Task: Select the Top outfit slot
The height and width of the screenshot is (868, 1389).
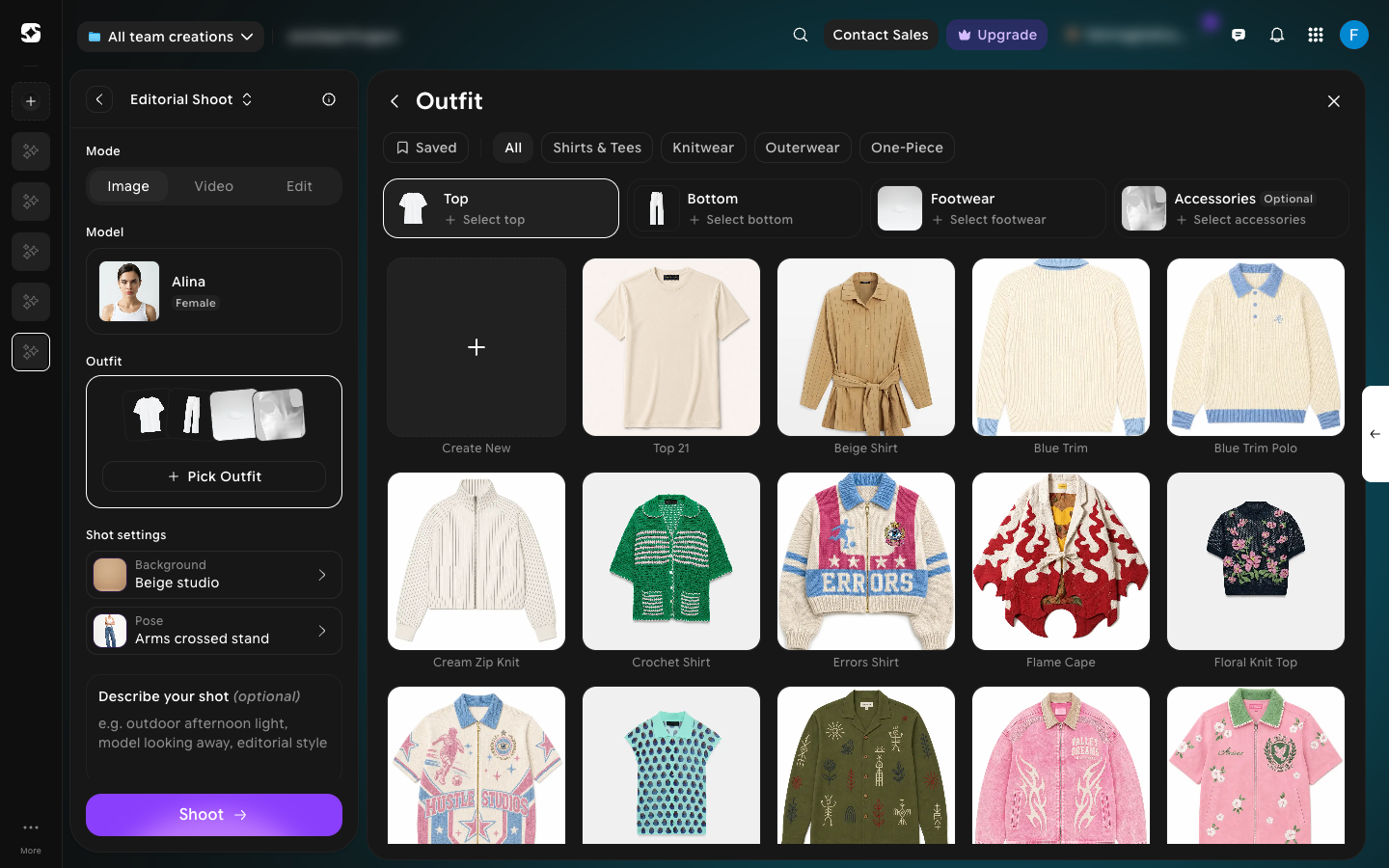Action: coord(501,208)
